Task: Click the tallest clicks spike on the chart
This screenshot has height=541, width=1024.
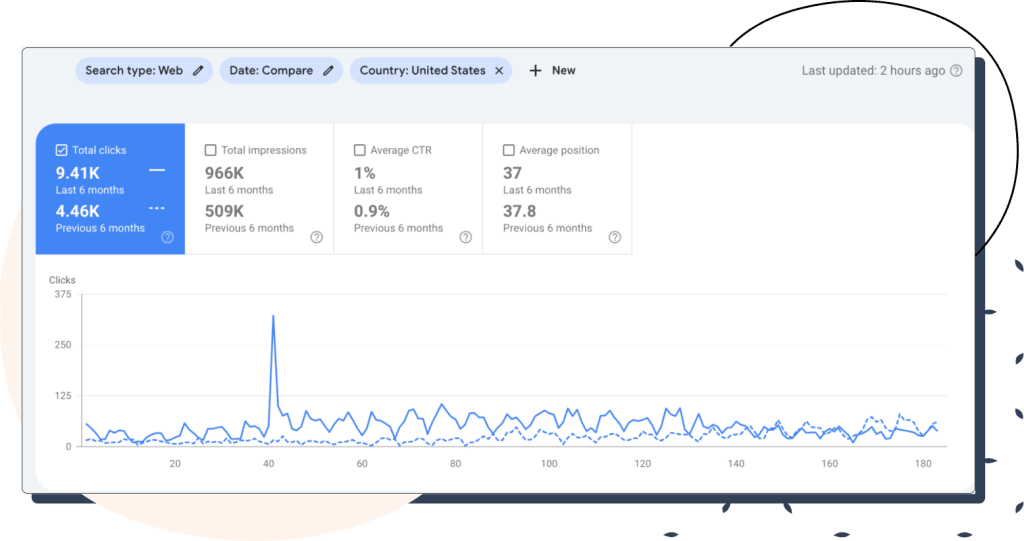Action: tap(273, 318)
